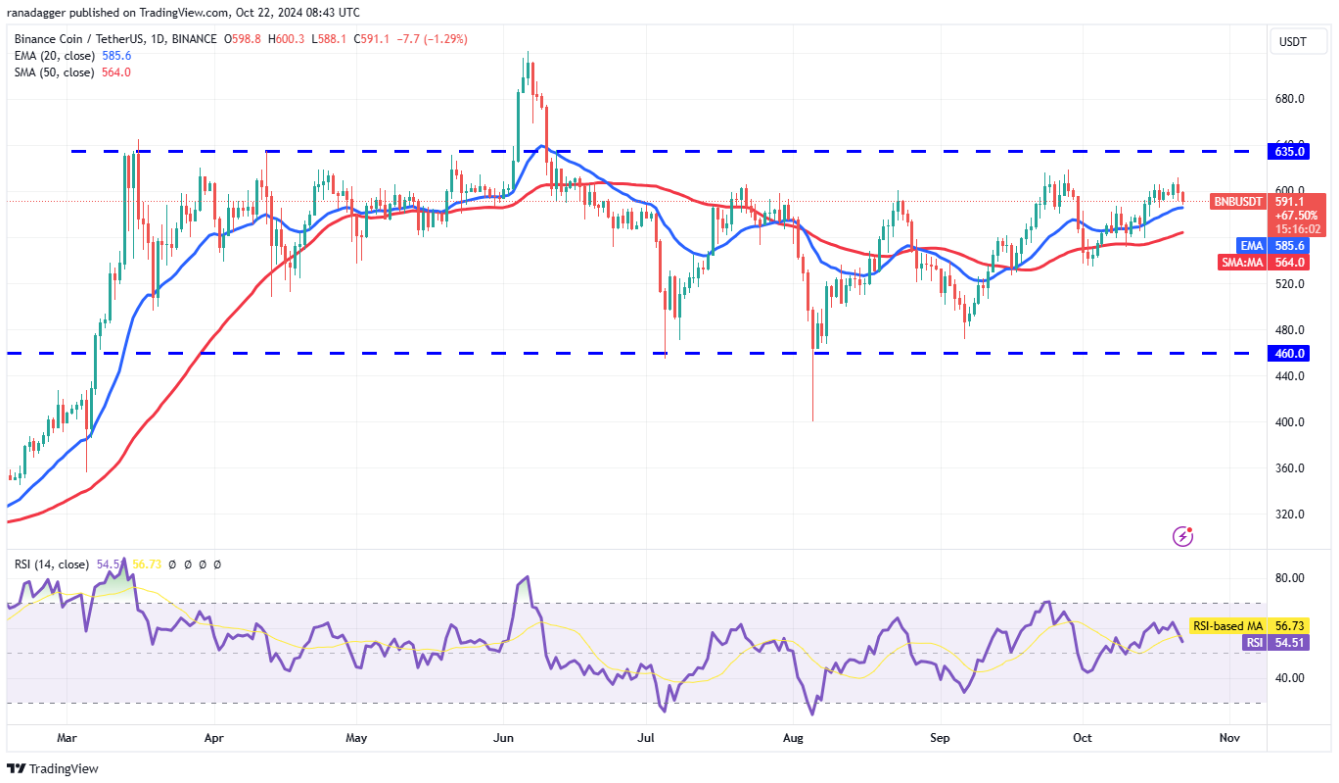
Task: Click the Apr label on time axis
Action: pos(213,737)
